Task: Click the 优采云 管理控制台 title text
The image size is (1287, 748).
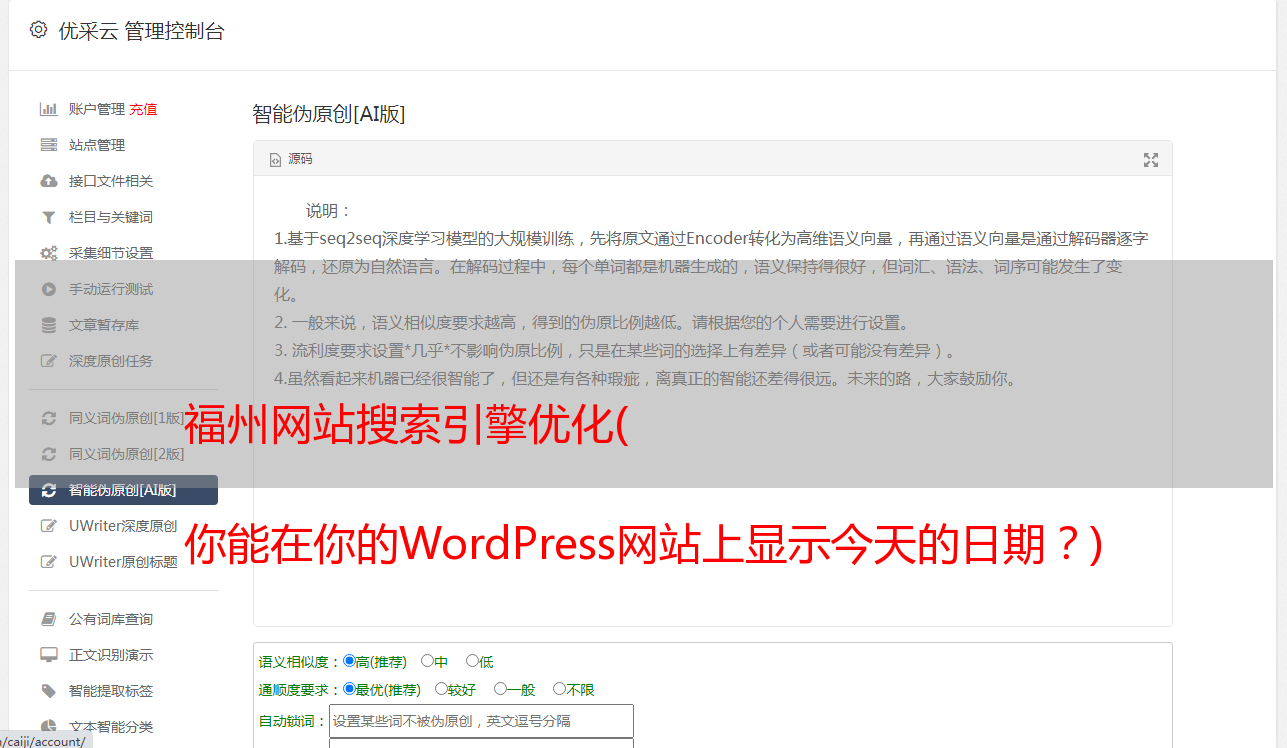Action: [x=141, y=31]
